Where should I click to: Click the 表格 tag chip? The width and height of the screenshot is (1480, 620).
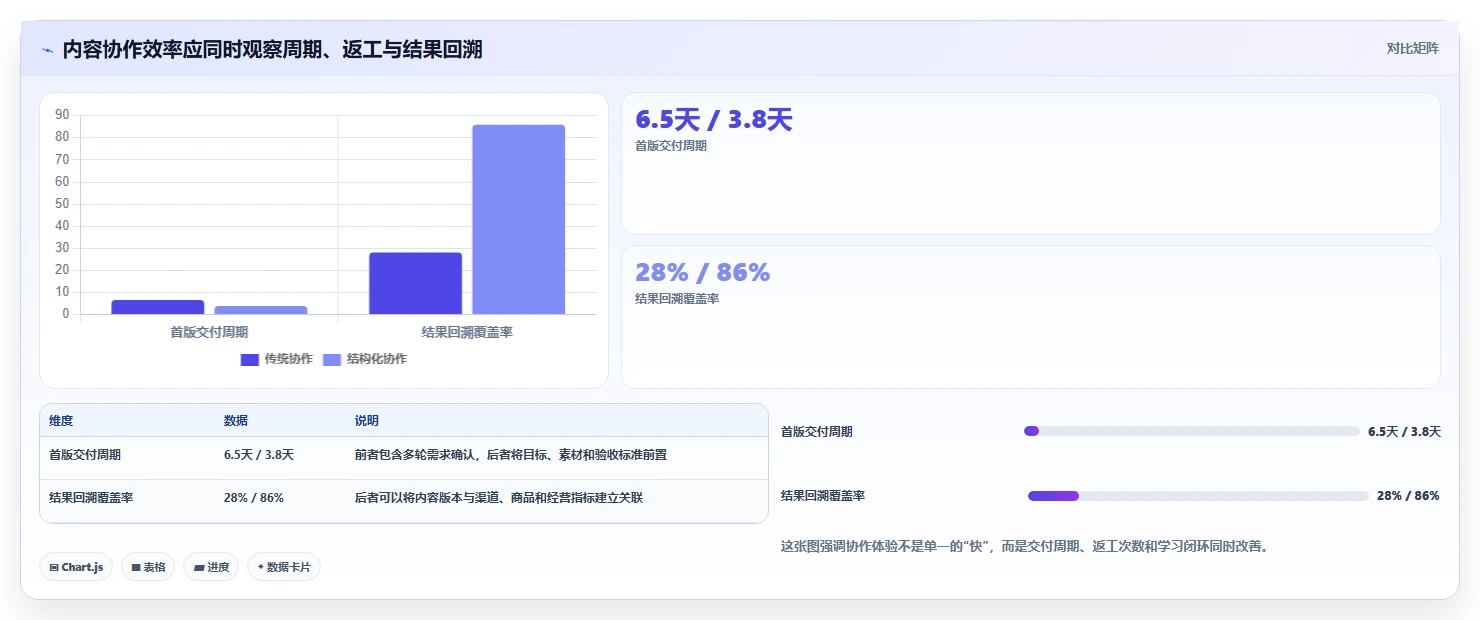pyautogui.click(x=148, y=567)
